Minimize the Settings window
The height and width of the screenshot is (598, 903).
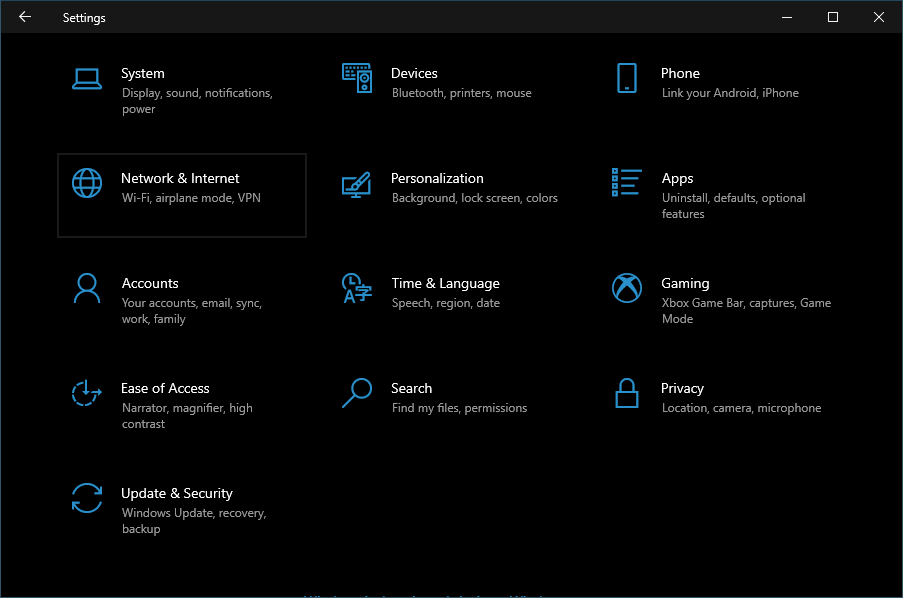787,17
